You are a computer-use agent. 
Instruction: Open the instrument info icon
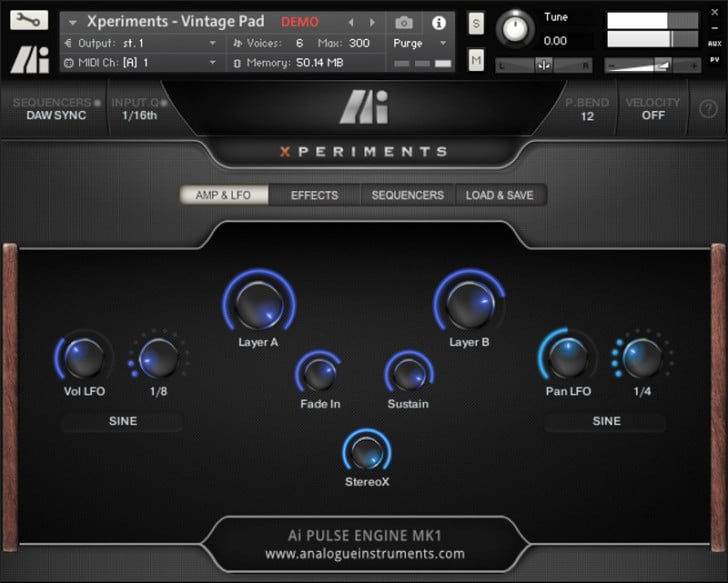[438, 22]
